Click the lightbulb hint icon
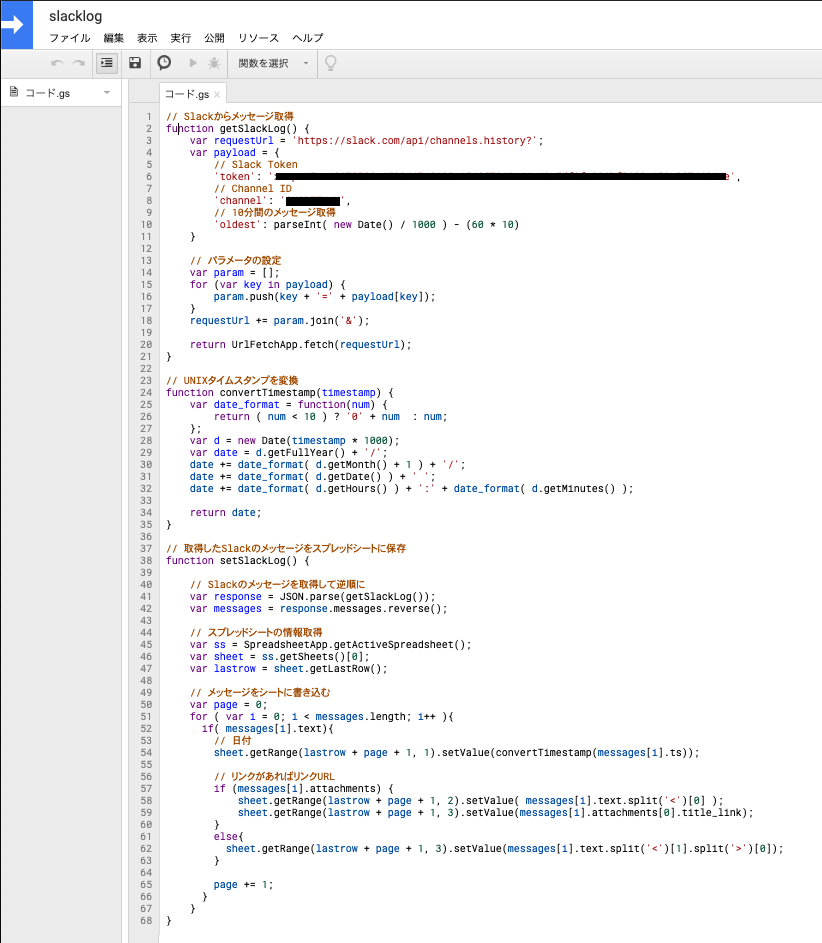822x943 pixels. (331, 63)
